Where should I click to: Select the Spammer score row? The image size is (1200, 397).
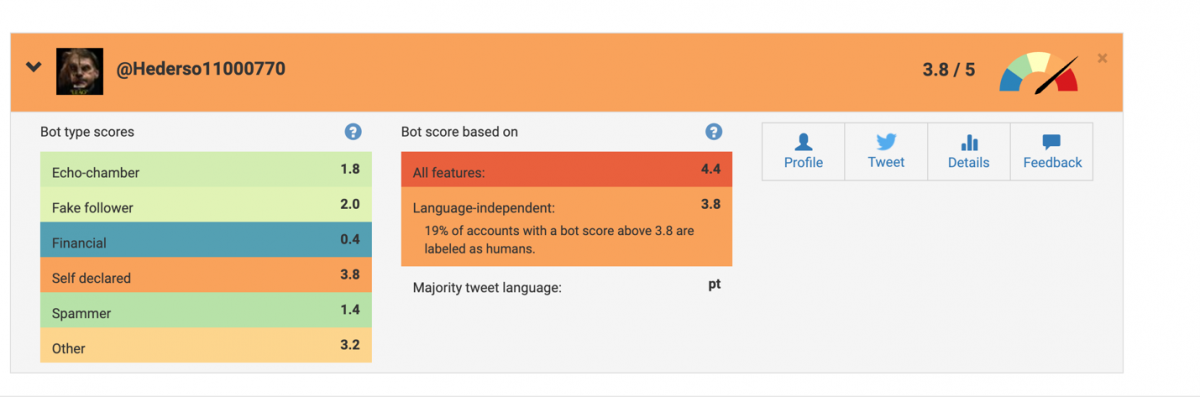tap(206, 310)
